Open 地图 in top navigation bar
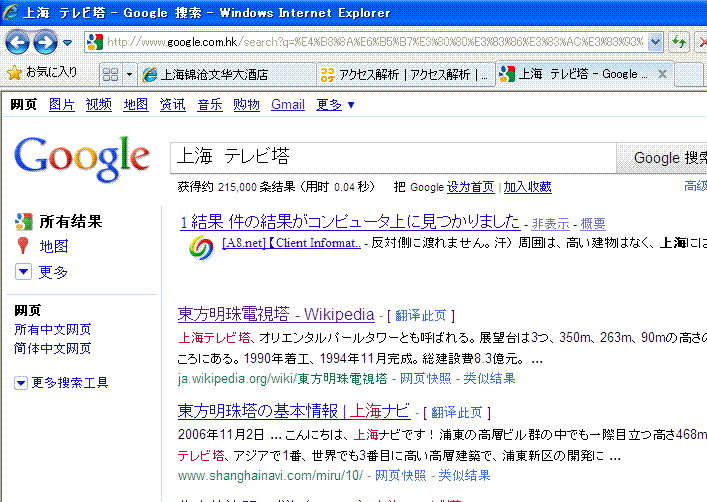This screenshot has height=502, width=707. (x=136, y=105)
